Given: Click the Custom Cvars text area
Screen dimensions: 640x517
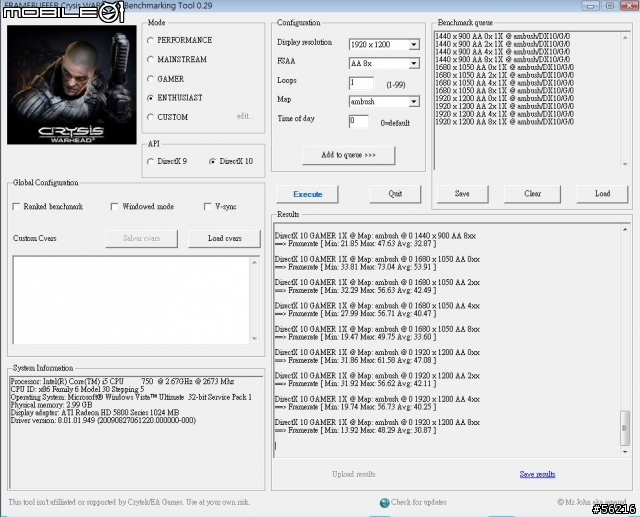Looking at the screenshot, I should coord(131,300).
